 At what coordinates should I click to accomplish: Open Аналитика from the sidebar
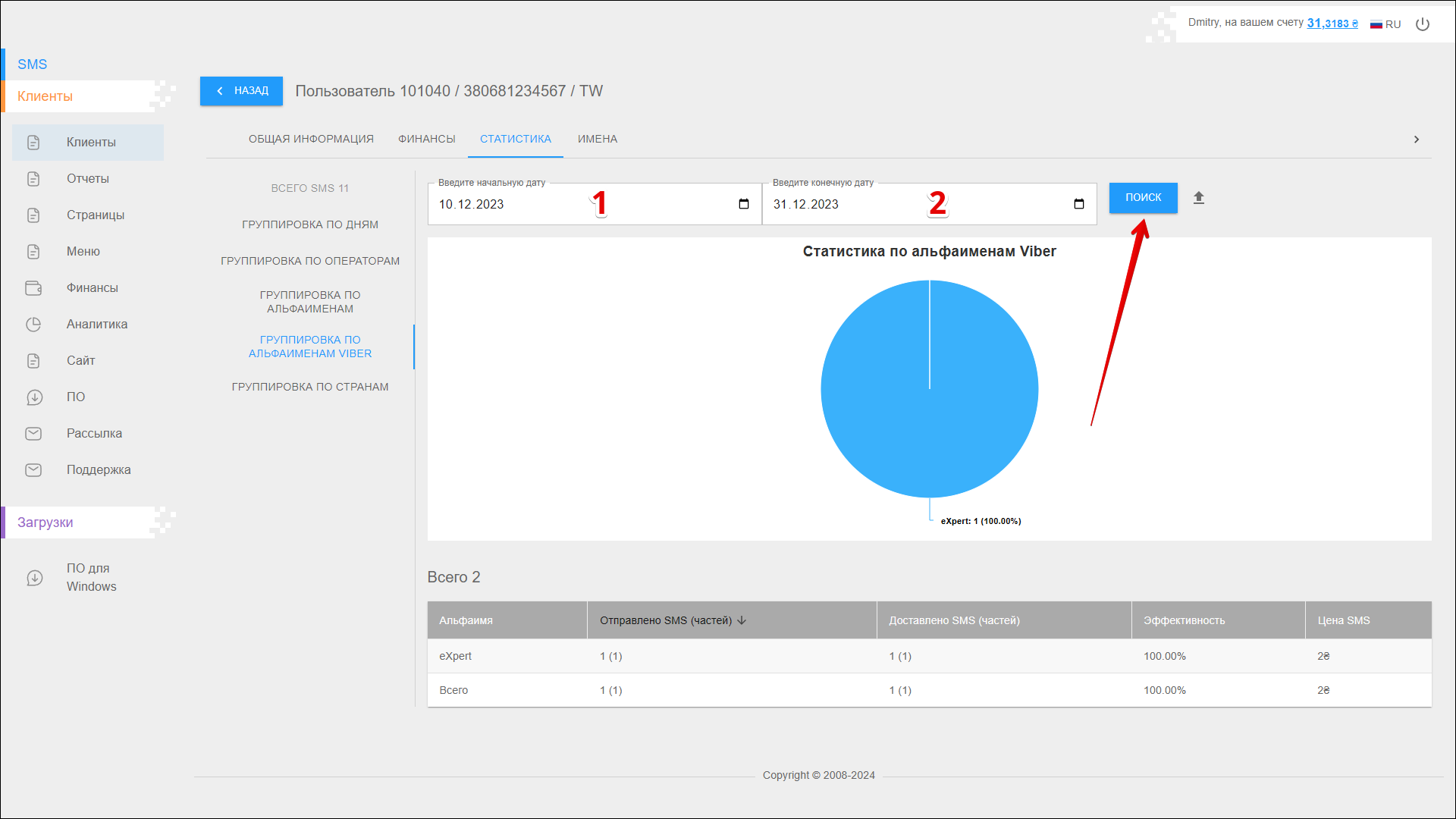pos(96,325)
